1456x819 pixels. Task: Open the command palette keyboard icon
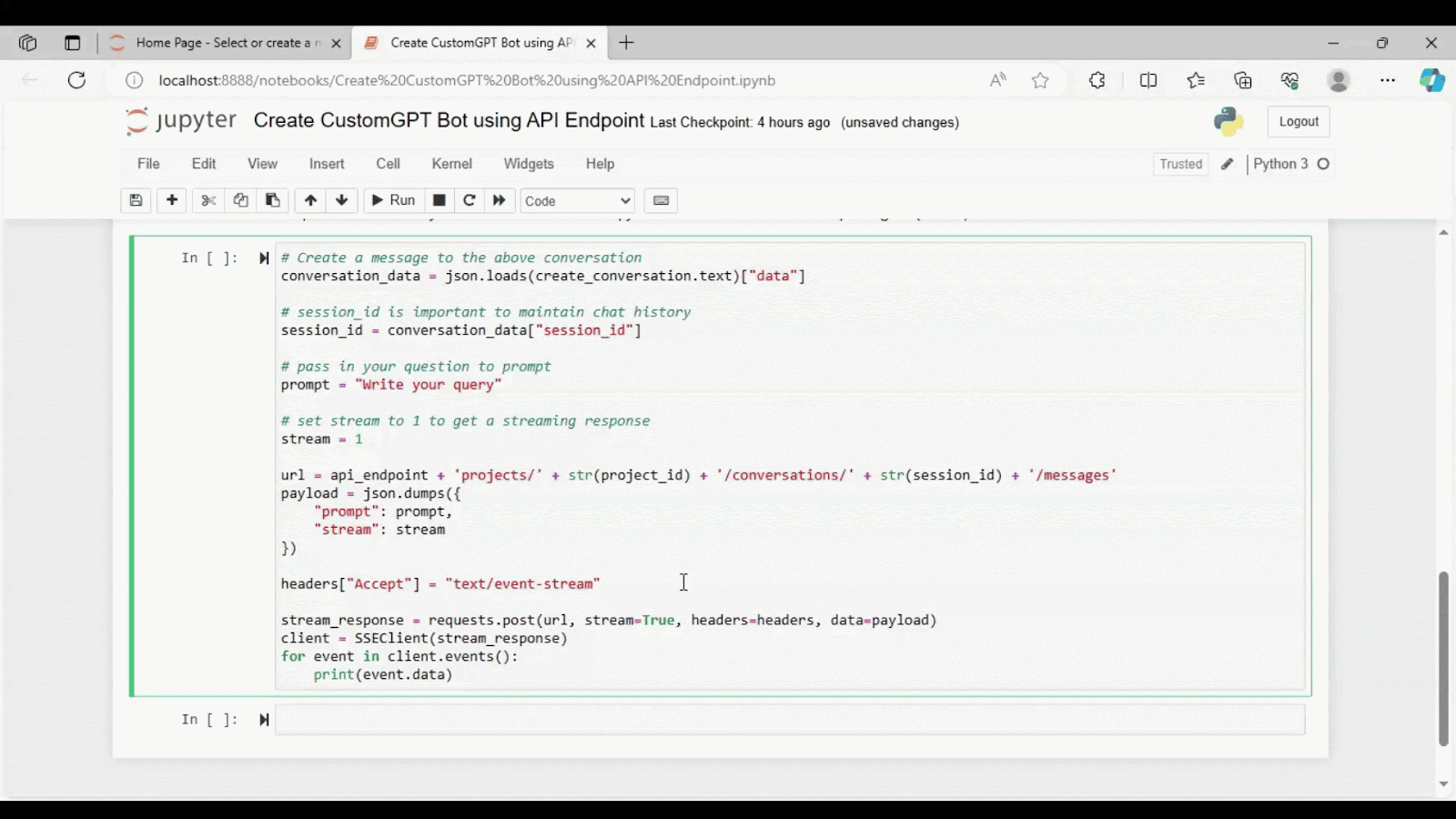[x=661, y=200]
